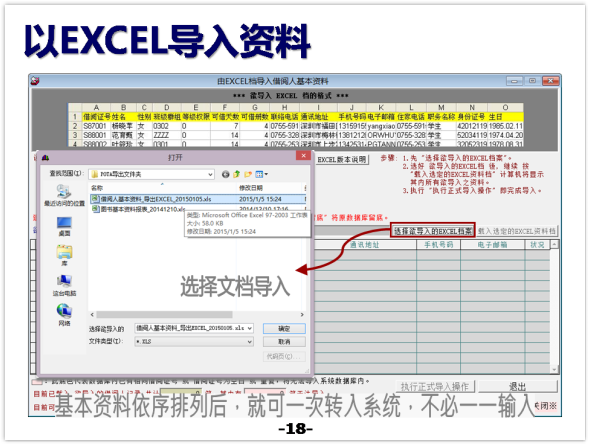Click the 代码页(C)... button
Screen dimensions: 590x445
pyautogui.click(x=284, y=356)
